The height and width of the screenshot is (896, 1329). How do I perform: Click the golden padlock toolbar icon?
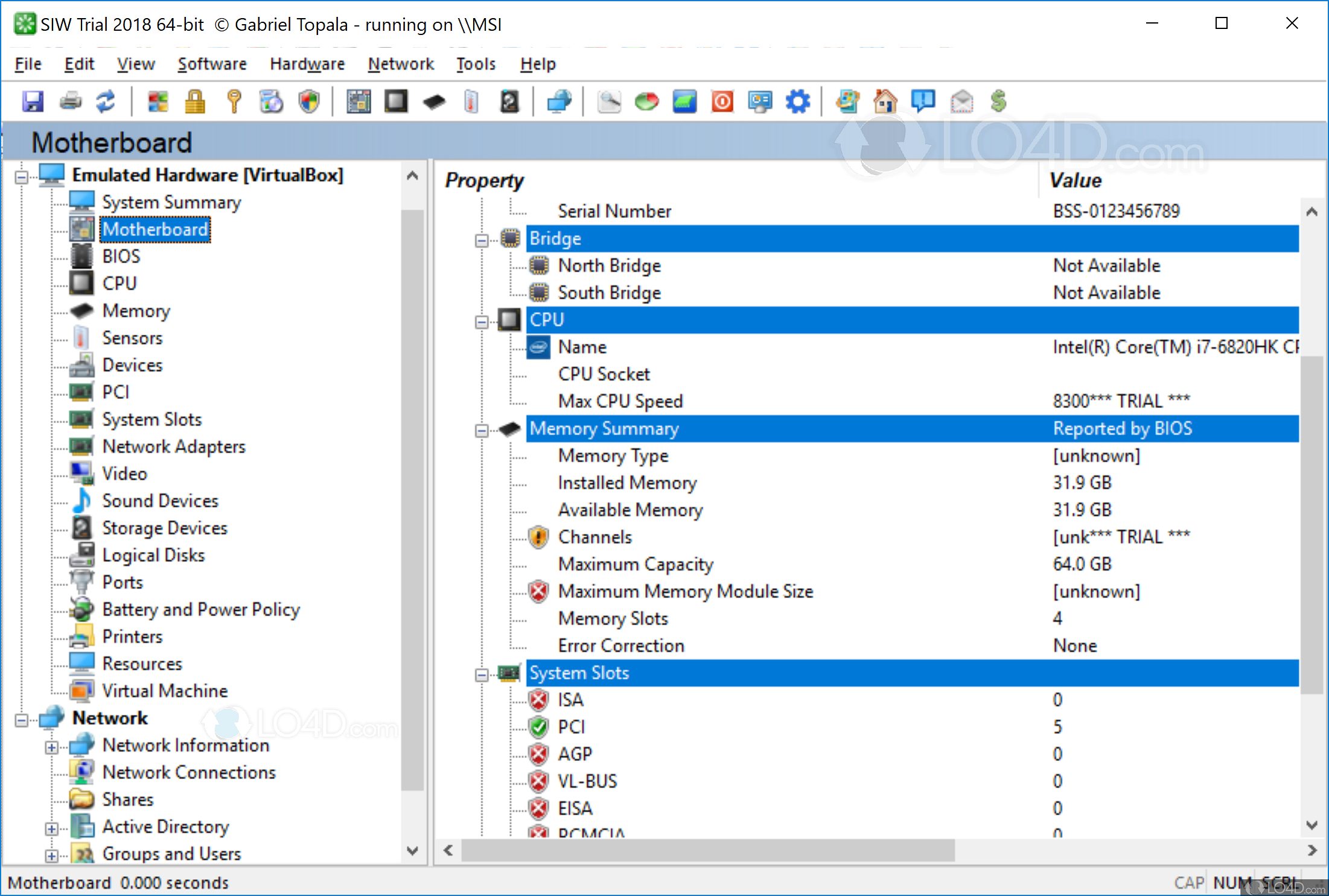click(195, 101)
